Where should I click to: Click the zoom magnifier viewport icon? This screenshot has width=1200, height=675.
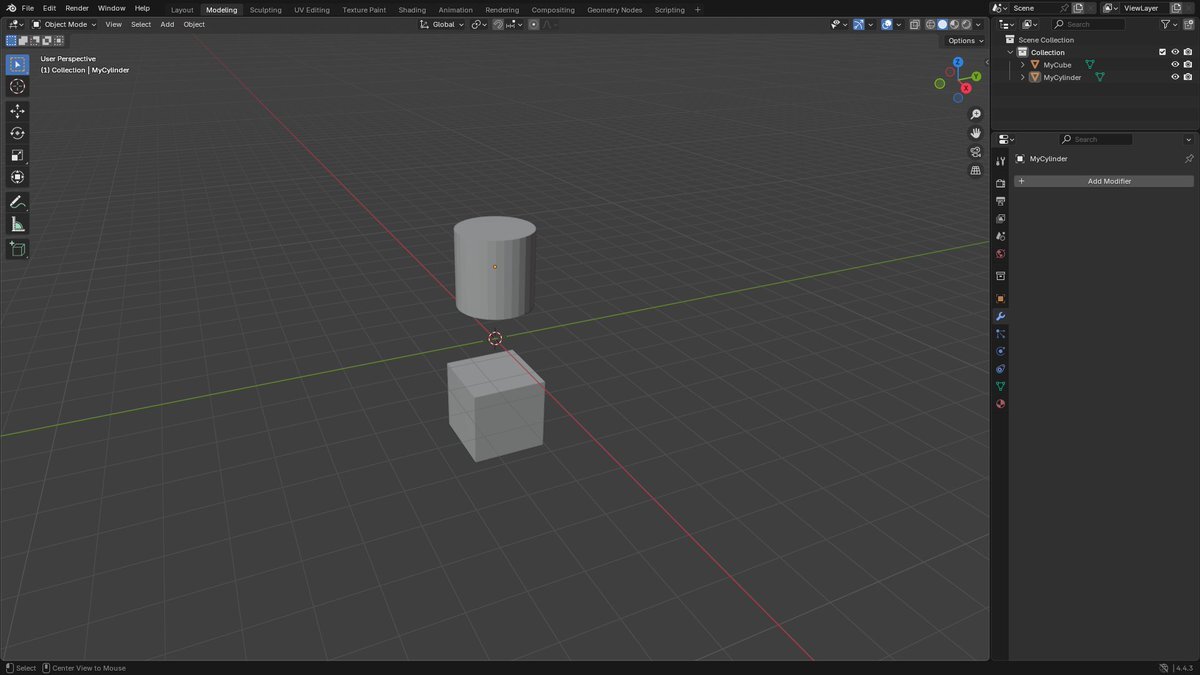tap(976, 114)
